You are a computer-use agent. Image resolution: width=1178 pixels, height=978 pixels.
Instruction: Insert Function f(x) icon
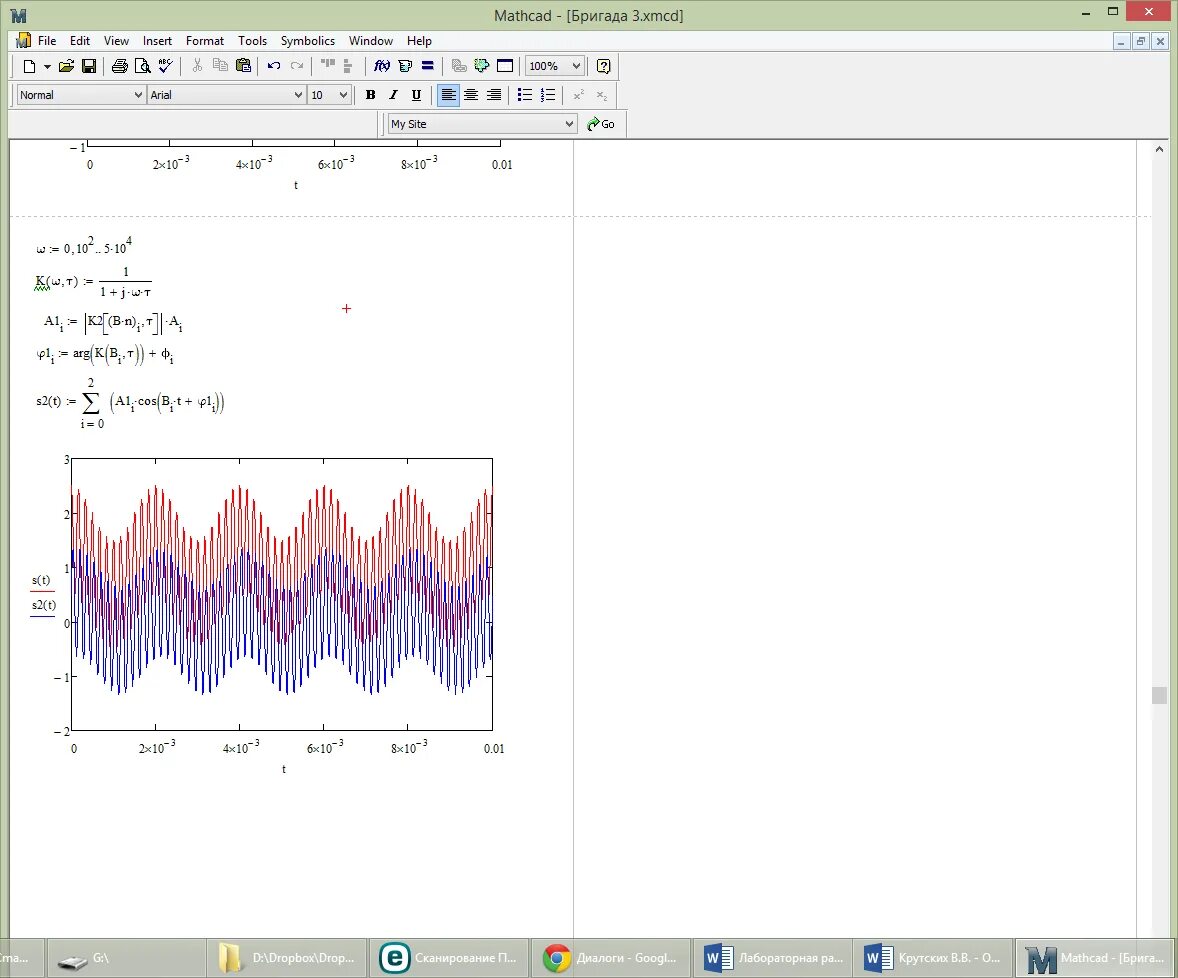point(382,66)
